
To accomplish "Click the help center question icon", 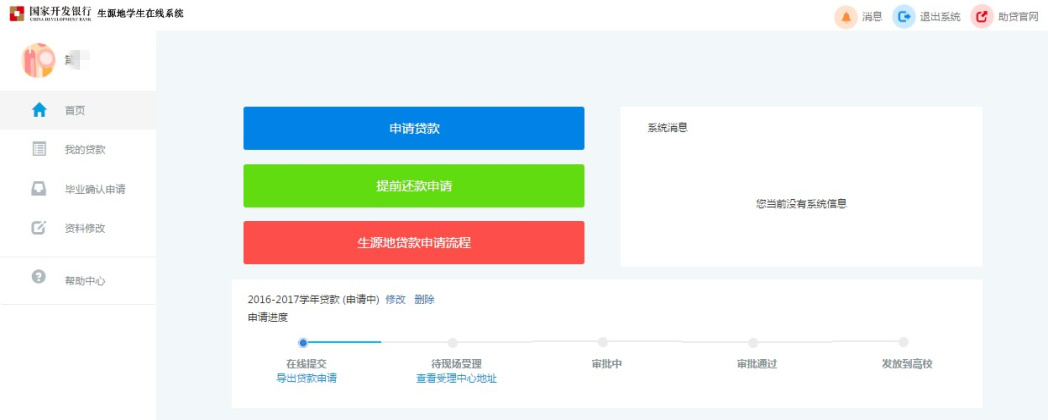I will coord(39,277).
